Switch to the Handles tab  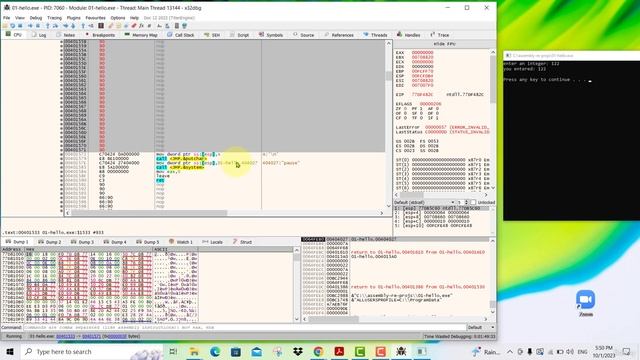(408, 35)
